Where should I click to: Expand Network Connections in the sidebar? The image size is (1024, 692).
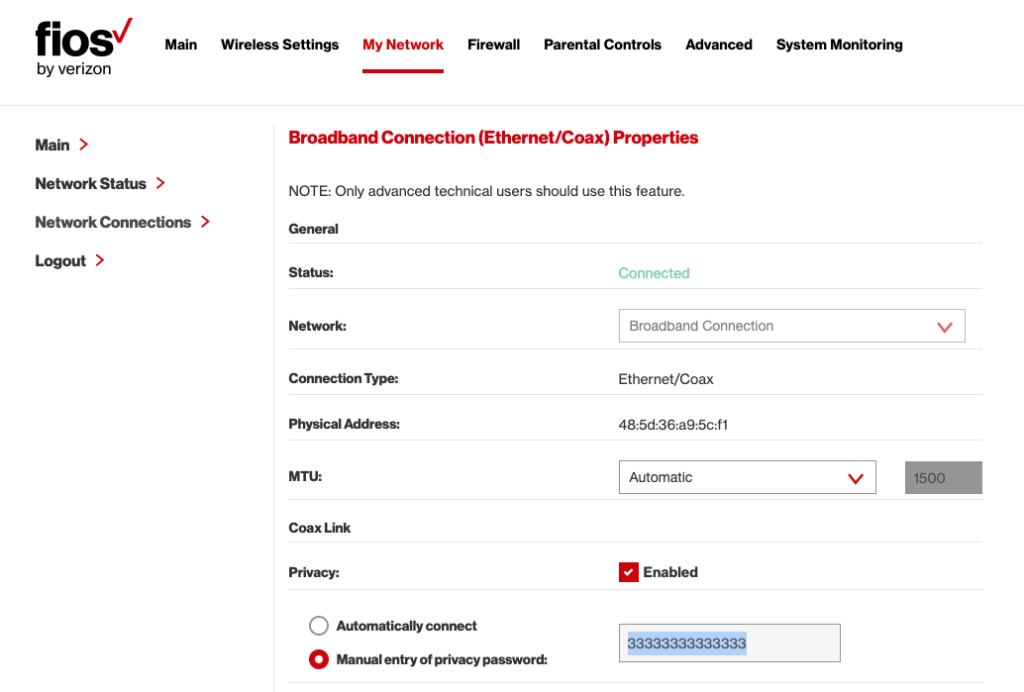(113, 222)
